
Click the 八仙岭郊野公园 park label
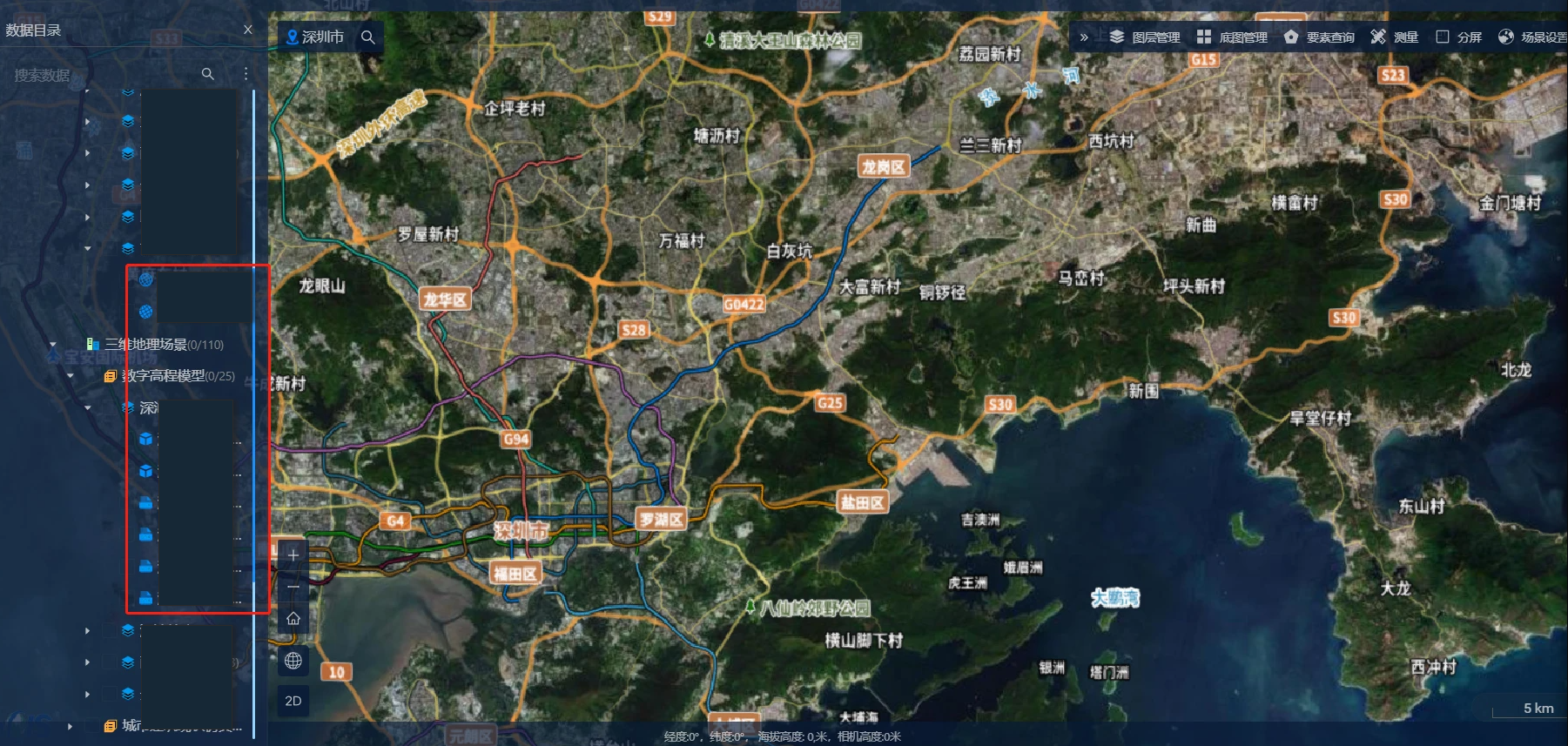(x=808, y=608)
